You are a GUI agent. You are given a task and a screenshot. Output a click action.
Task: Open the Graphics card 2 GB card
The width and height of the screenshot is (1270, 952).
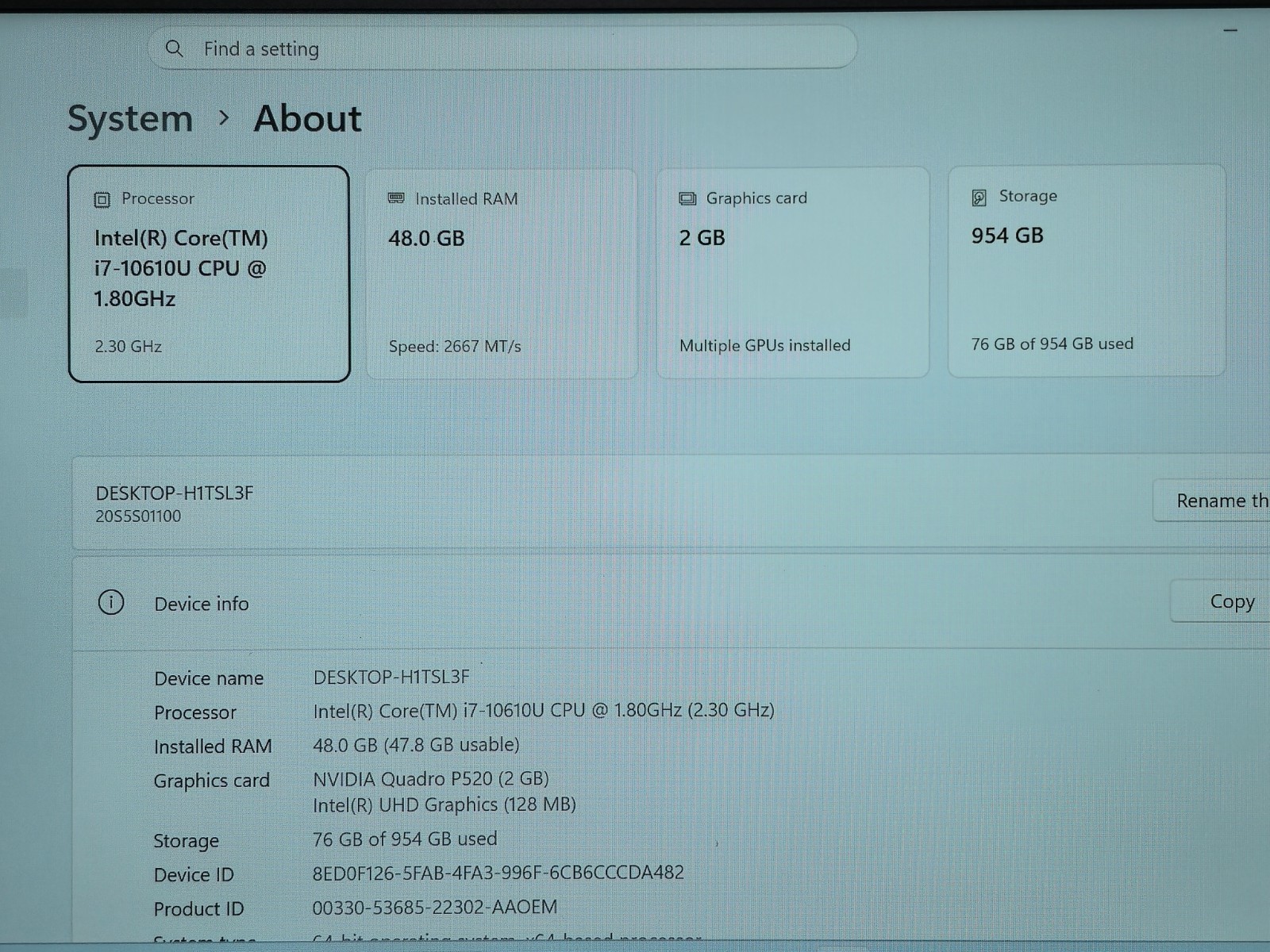click(793, 272)
